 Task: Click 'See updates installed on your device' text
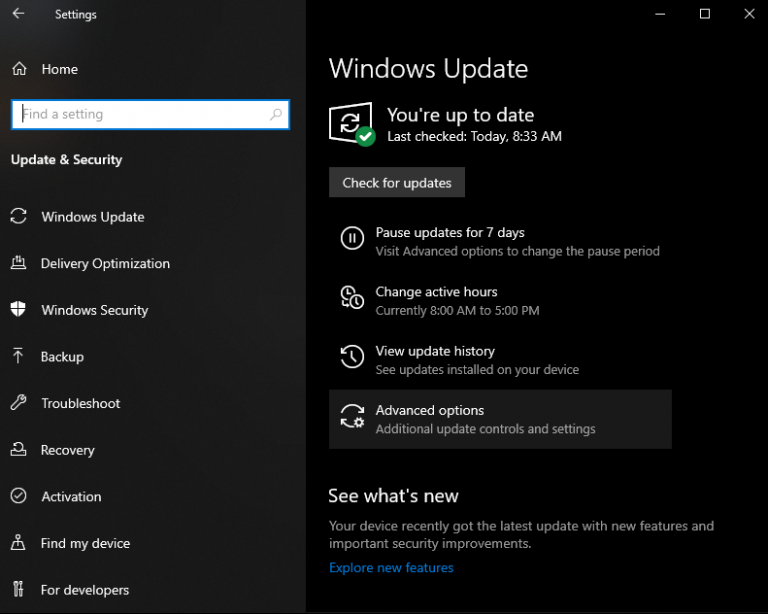[477, 370]
